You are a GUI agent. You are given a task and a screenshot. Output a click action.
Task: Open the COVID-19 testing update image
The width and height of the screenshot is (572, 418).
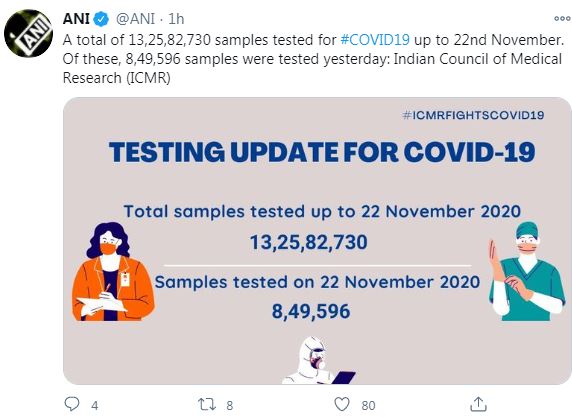coord(317,241)
